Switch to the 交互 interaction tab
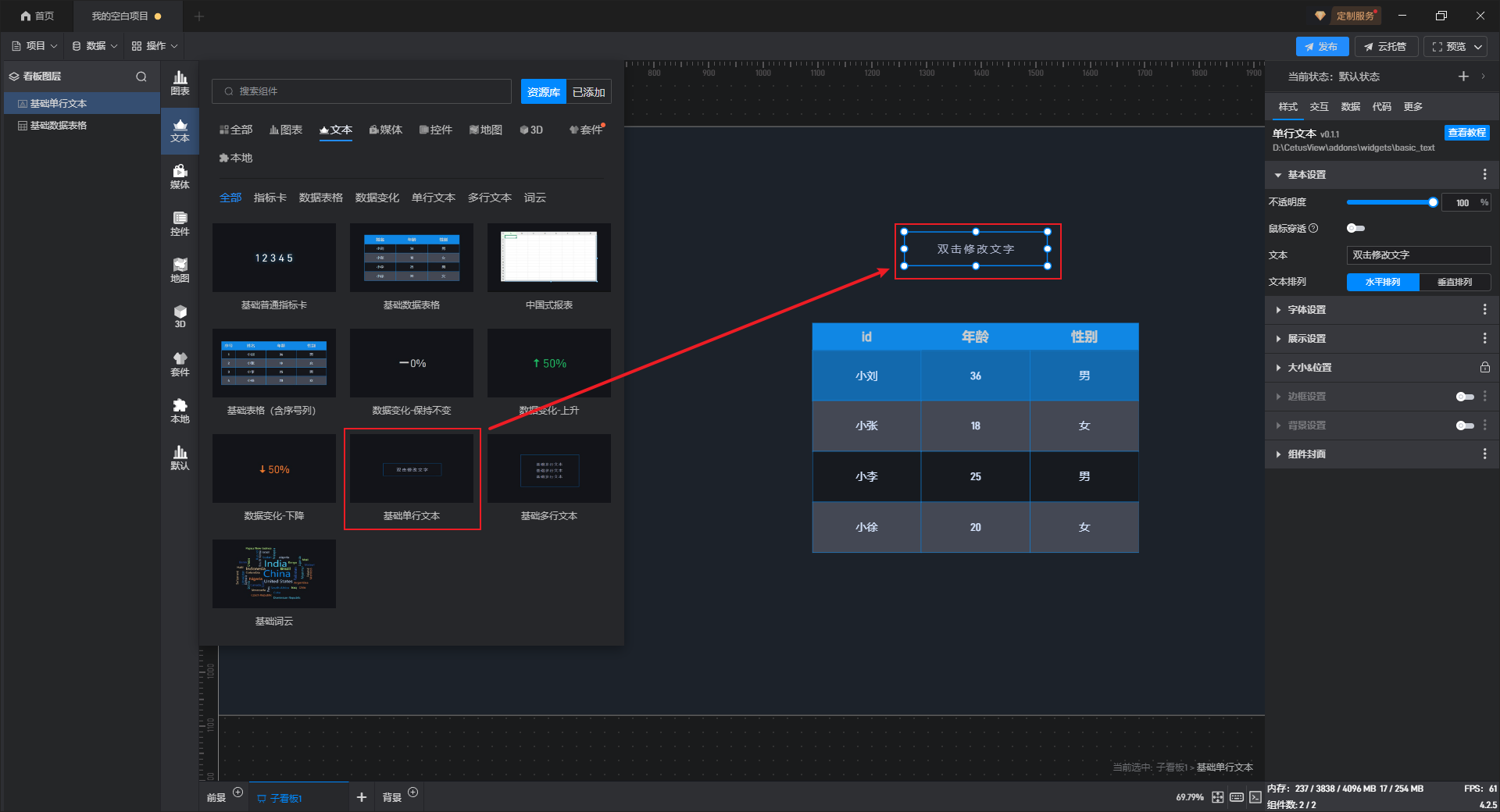Viewport: 1500px width, 812px height. coord(1319,107)
